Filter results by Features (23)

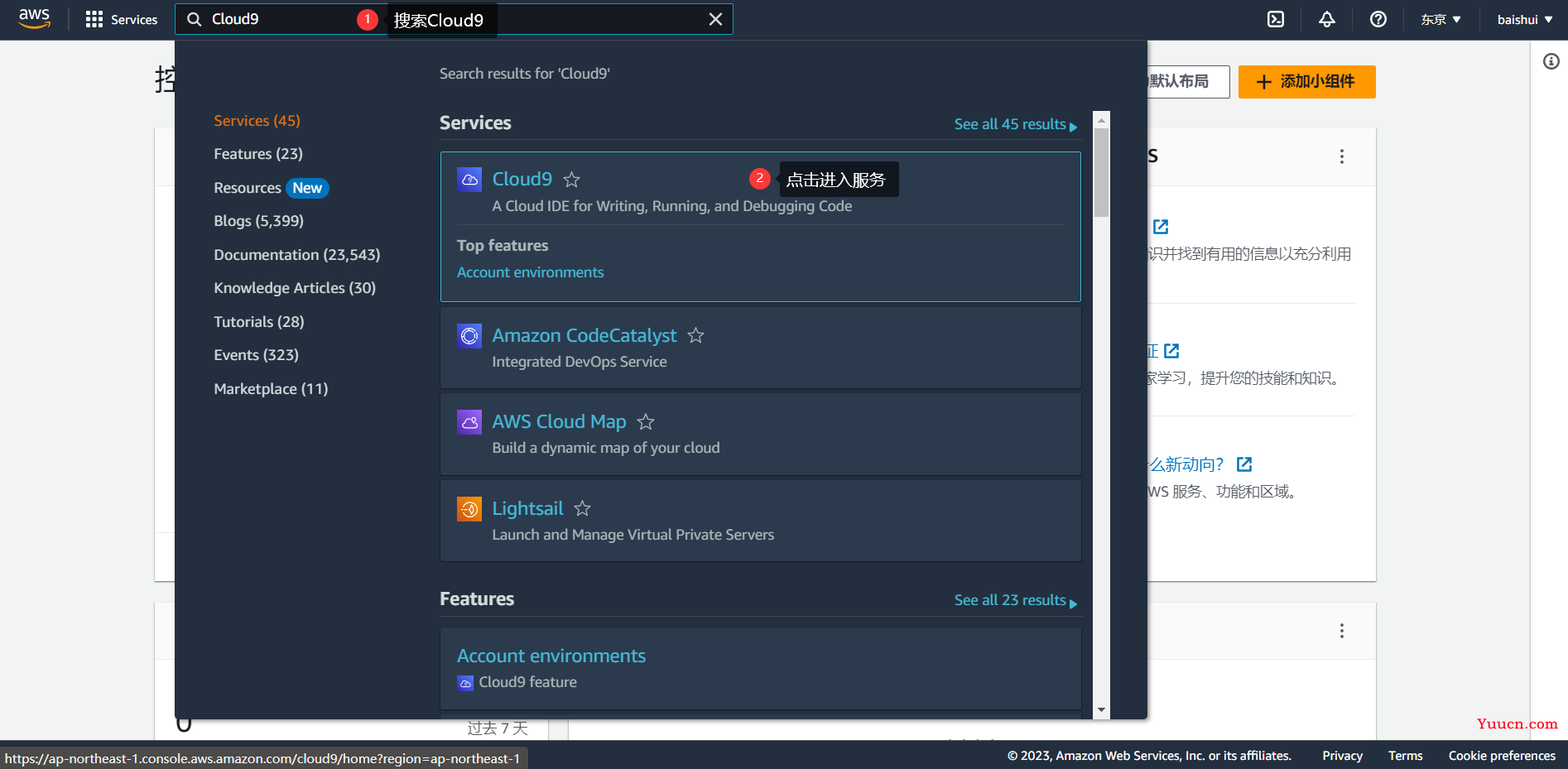tap(258, 154)
